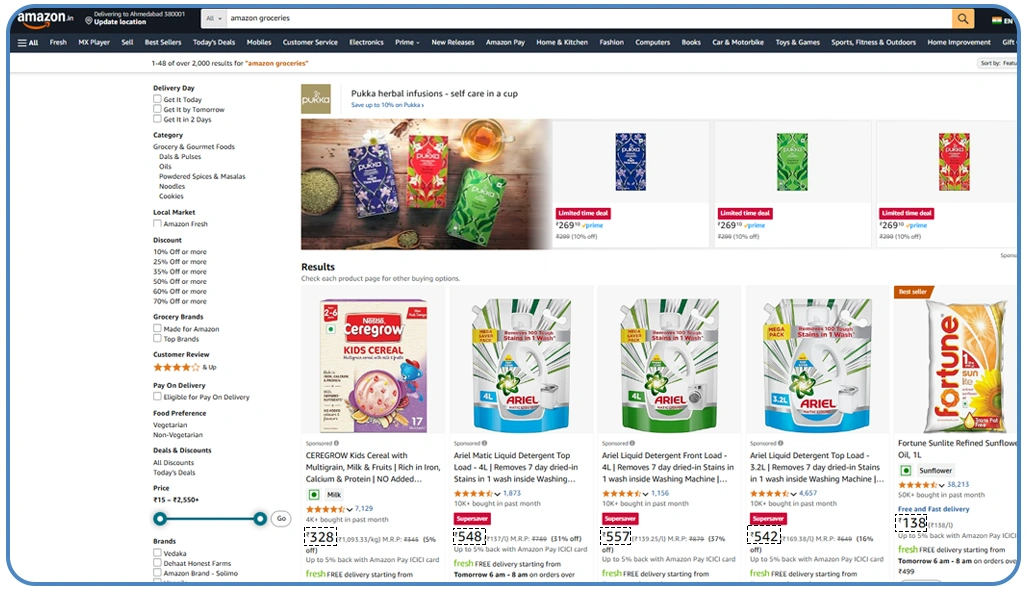Open Save up to 10% on Pukka link
The height and width of the screenshot is (589, 1026).
387,105
